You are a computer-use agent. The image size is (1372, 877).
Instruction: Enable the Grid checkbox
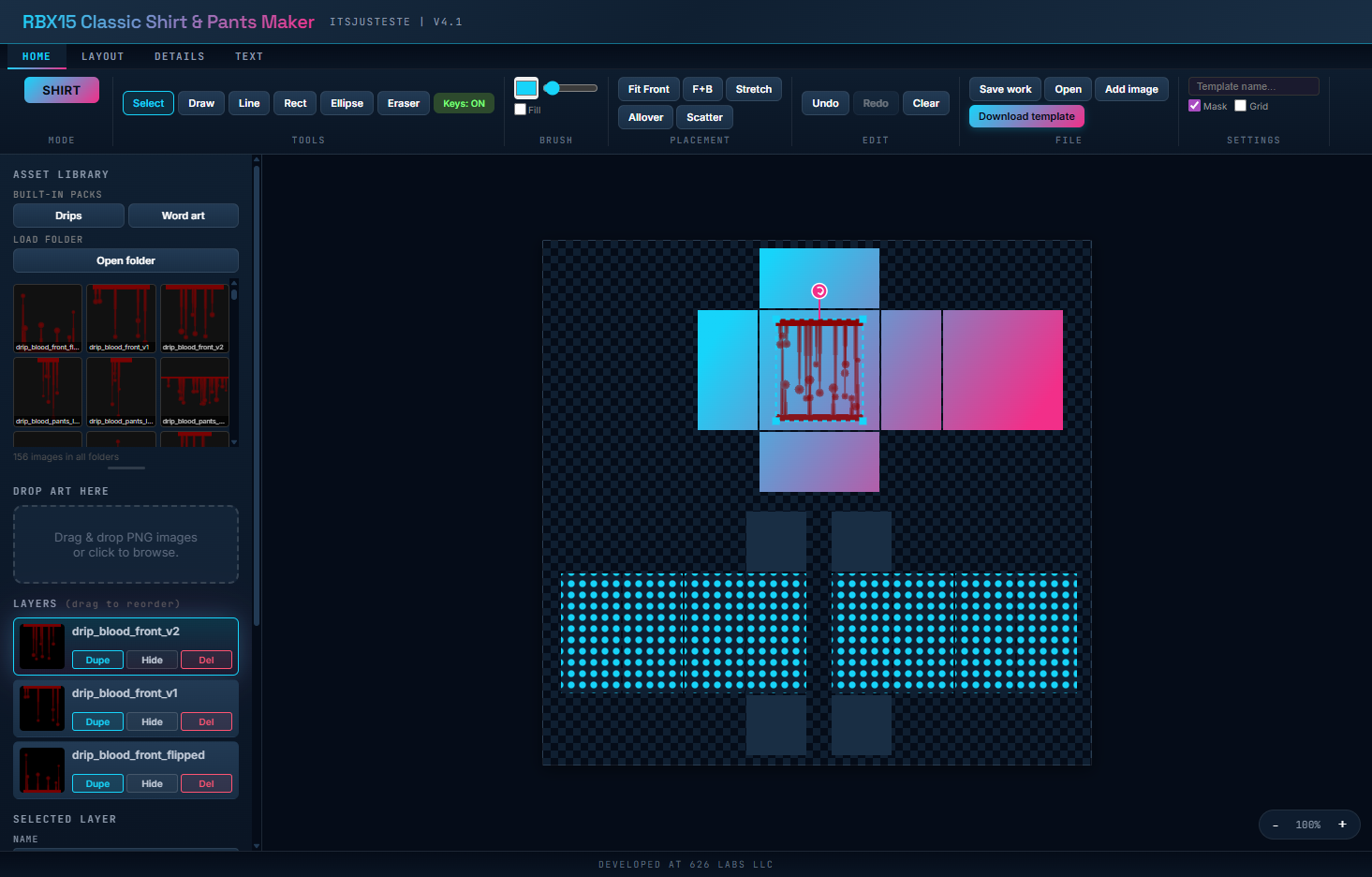pyautogui.click(x=1241, y=106)
